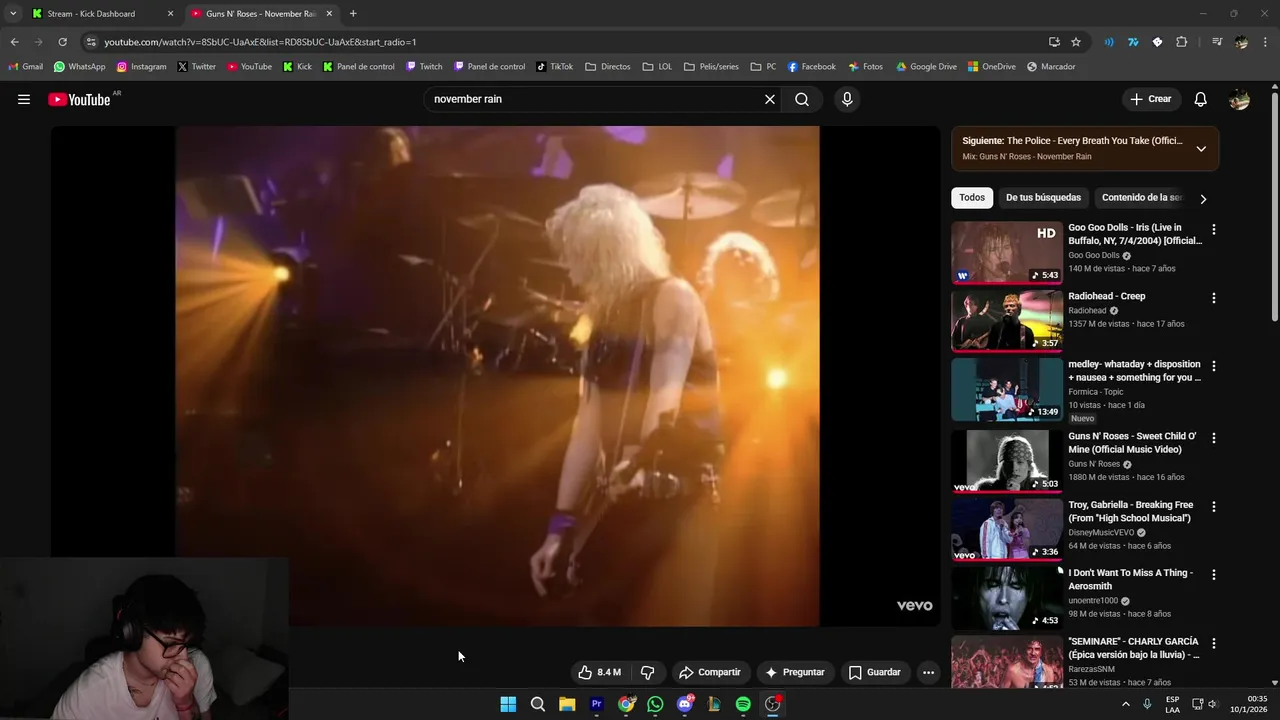Image resolution: width=1280 pixels, height=720 pixels.
Task: Open the Windows Start menu
Action: 508,704
